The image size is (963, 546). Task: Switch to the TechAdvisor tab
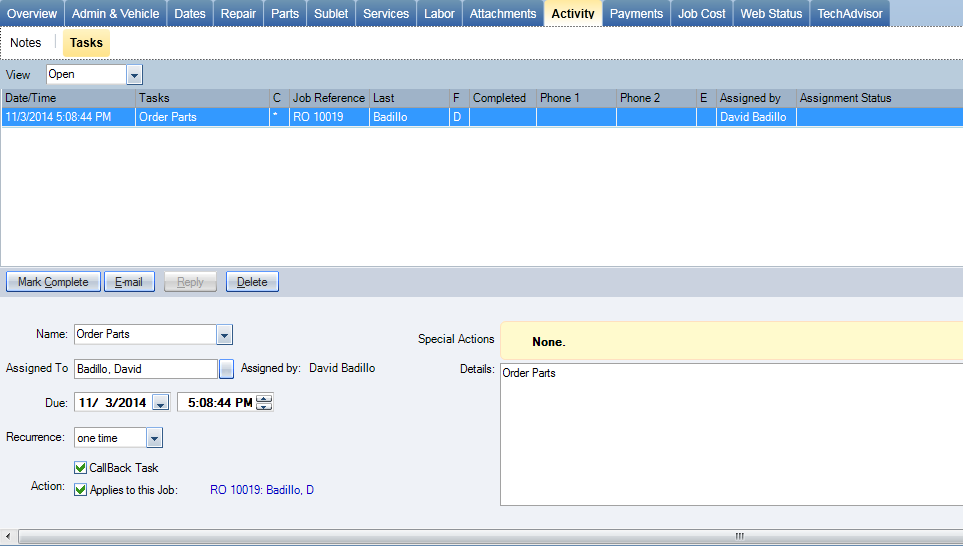coord(849,14)
